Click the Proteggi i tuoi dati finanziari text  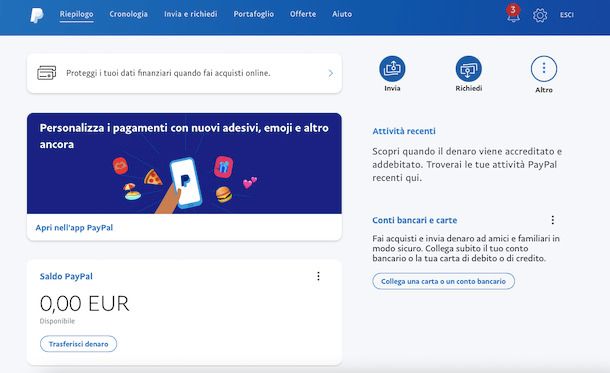click(168, 73)
